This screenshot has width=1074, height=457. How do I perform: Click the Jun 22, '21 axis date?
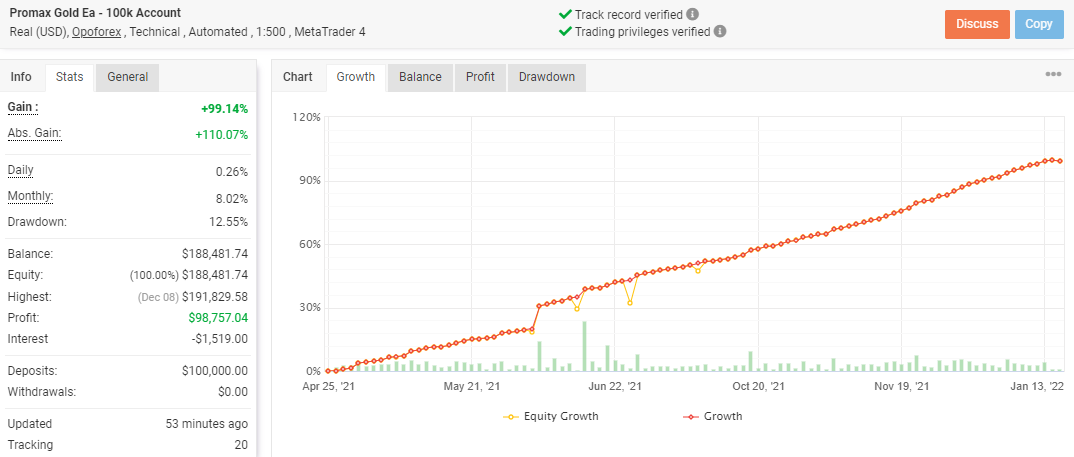pos(615,386)
